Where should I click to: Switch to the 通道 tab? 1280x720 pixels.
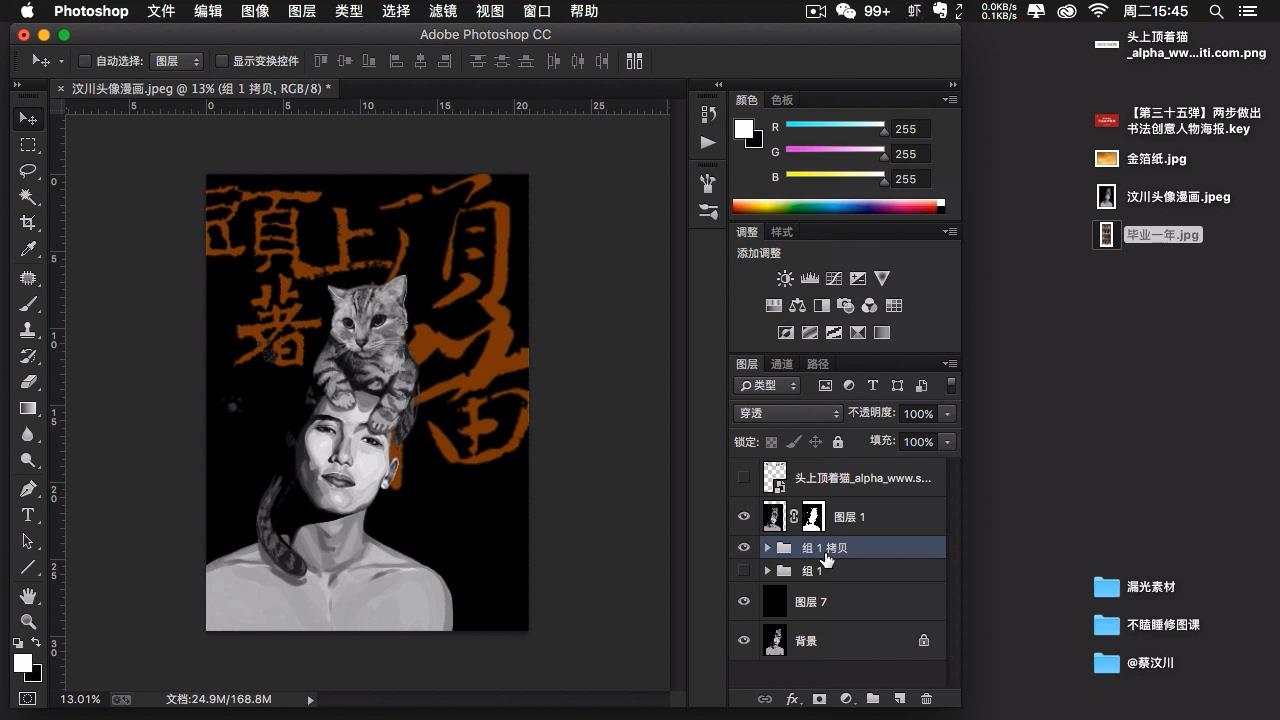click(x=782, y=364)
